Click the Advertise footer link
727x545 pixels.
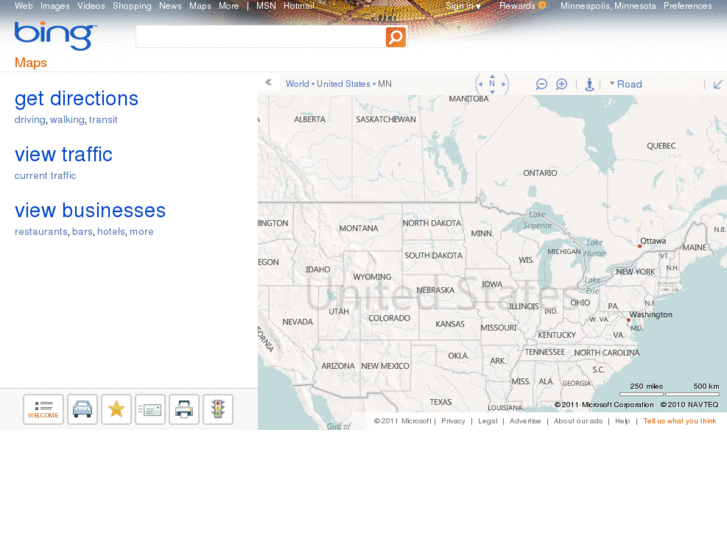click(x=525, y=421)
